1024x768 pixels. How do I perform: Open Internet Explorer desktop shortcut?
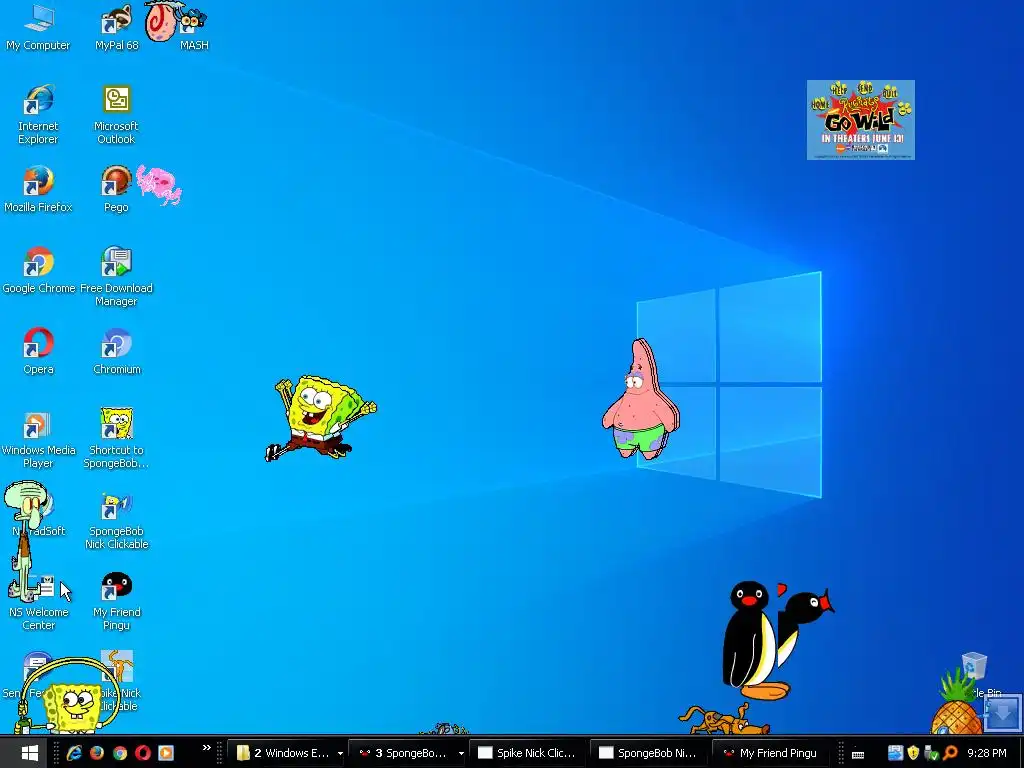point(38,114)
